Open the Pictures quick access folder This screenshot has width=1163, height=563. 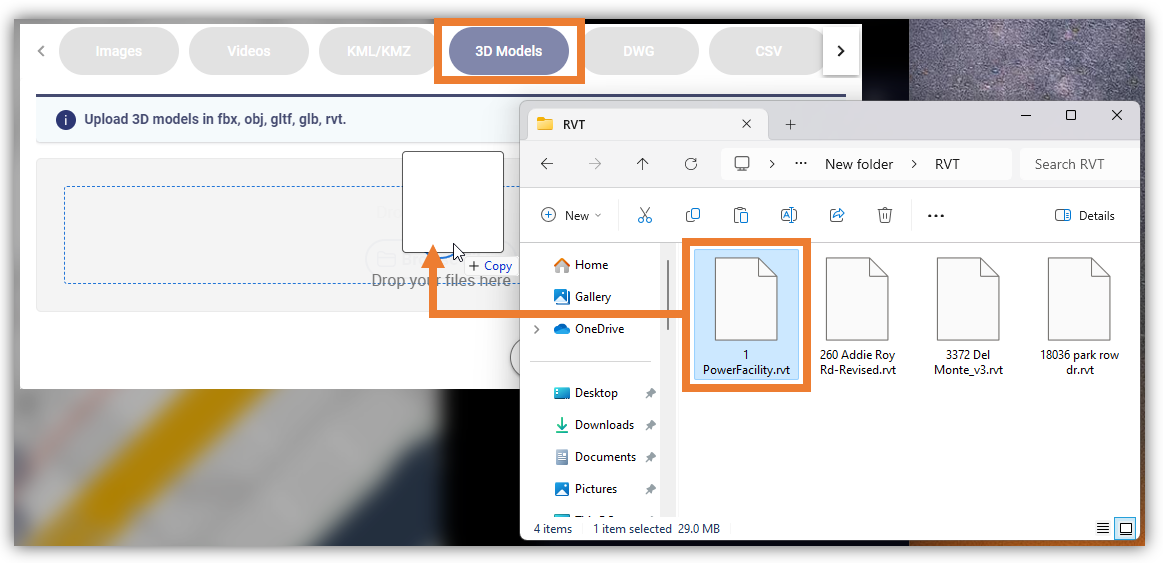click(586, 489)
